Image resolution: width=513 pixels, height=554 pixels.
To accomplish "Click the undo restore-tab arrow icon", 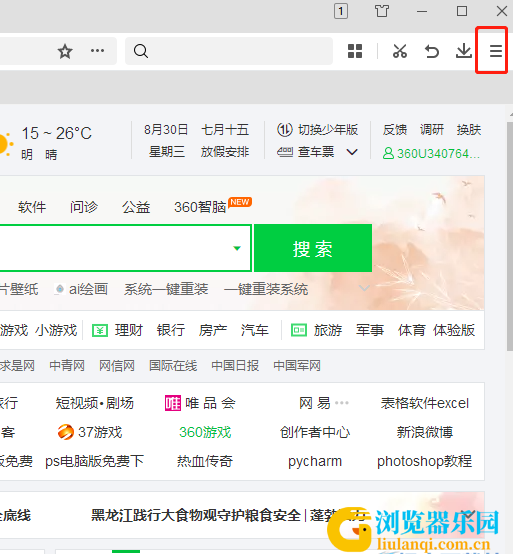I will [x=431, y=51].
